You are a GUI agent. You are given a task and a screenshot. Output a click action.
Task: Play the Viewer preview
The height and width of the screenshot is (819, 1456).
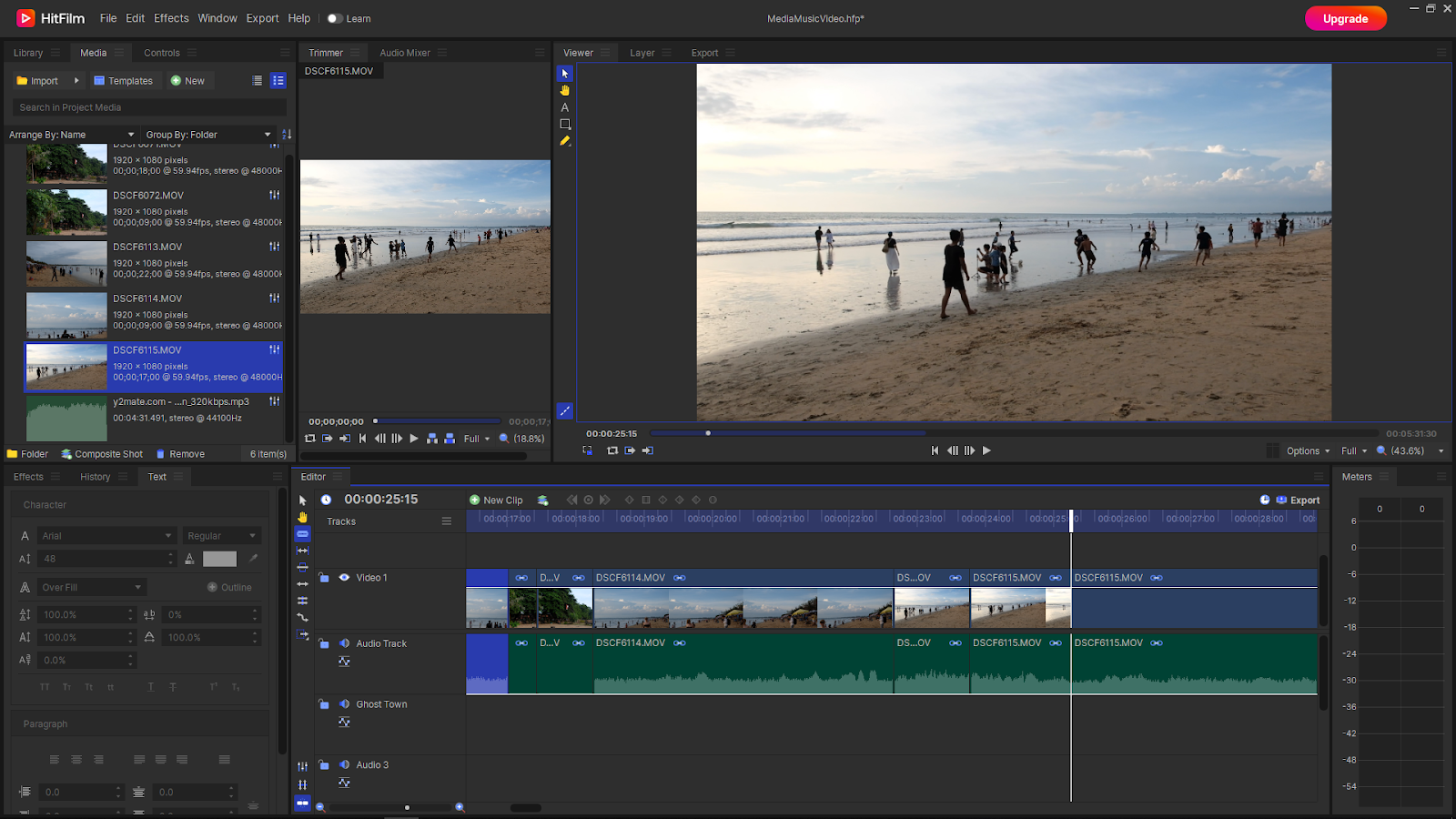[986, 450]
